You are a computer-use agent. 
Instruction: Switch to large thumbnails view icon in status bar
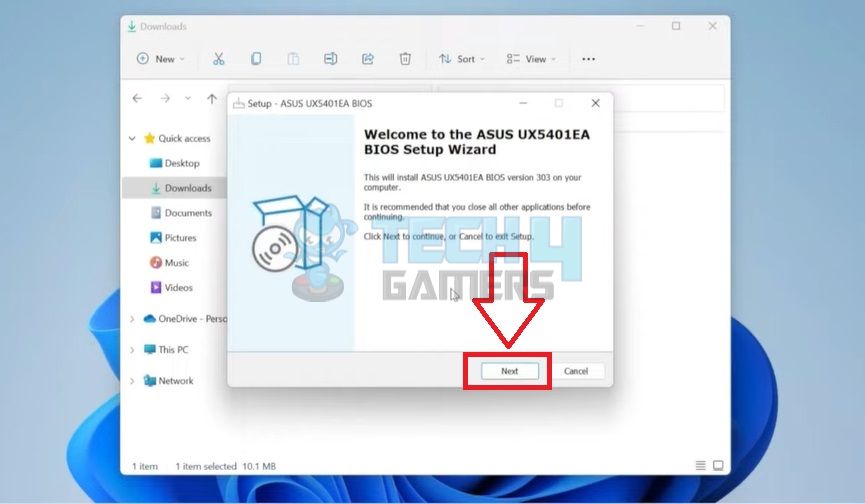tap(718, 466)
